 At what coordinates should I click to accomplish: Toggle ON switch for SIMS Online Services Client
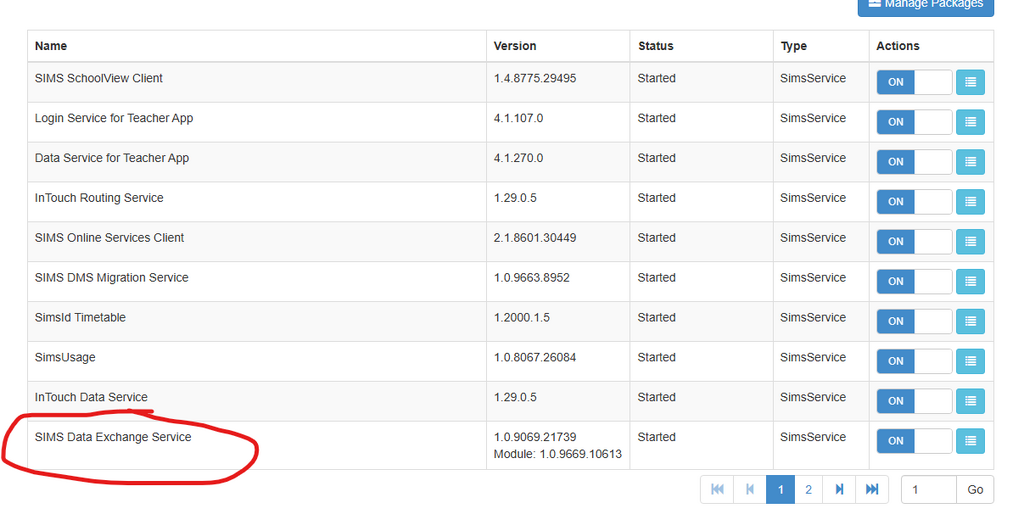914,242
